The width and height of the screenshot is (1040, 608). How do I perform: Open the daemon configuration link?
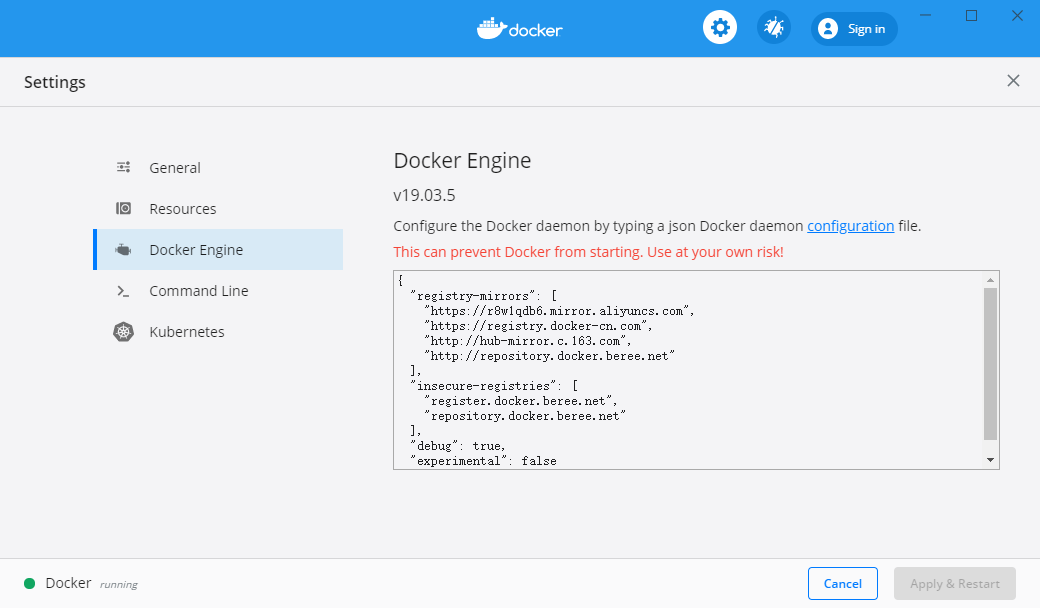[x=850, y=226]
